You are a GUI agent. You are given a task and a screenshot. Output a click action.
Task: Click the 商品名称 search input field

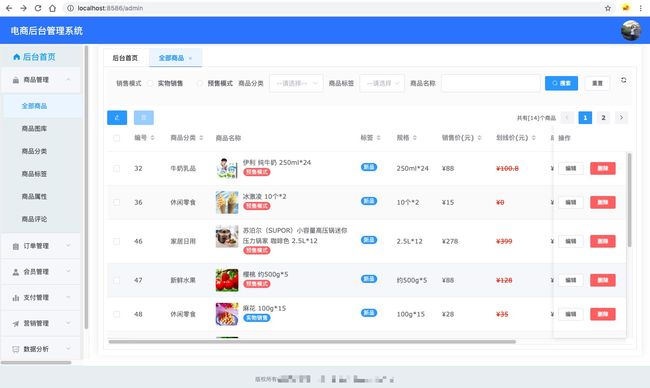click(491, 83)
